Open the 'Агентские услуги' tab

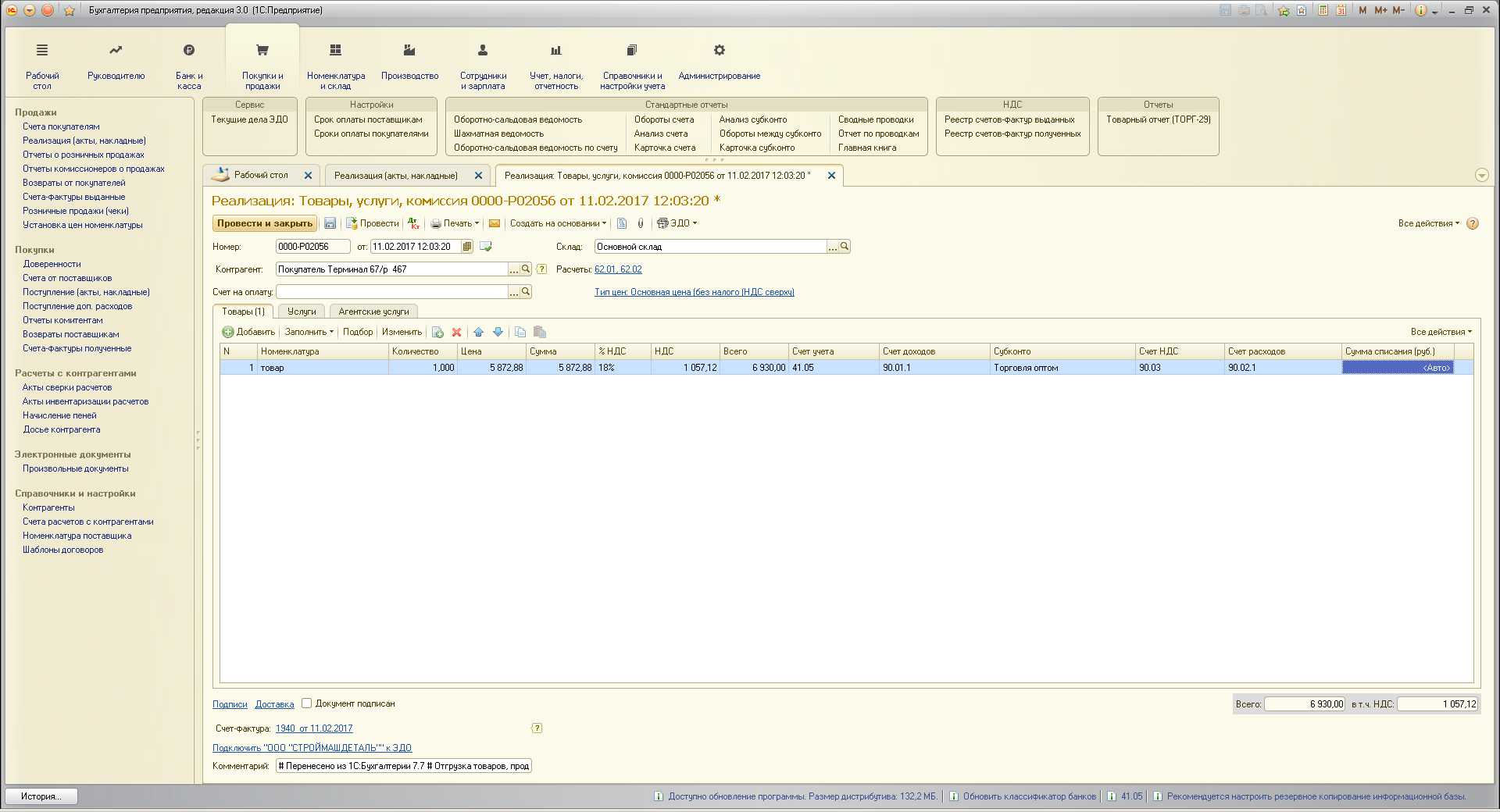pyautogui.click(x=373, y=312)
